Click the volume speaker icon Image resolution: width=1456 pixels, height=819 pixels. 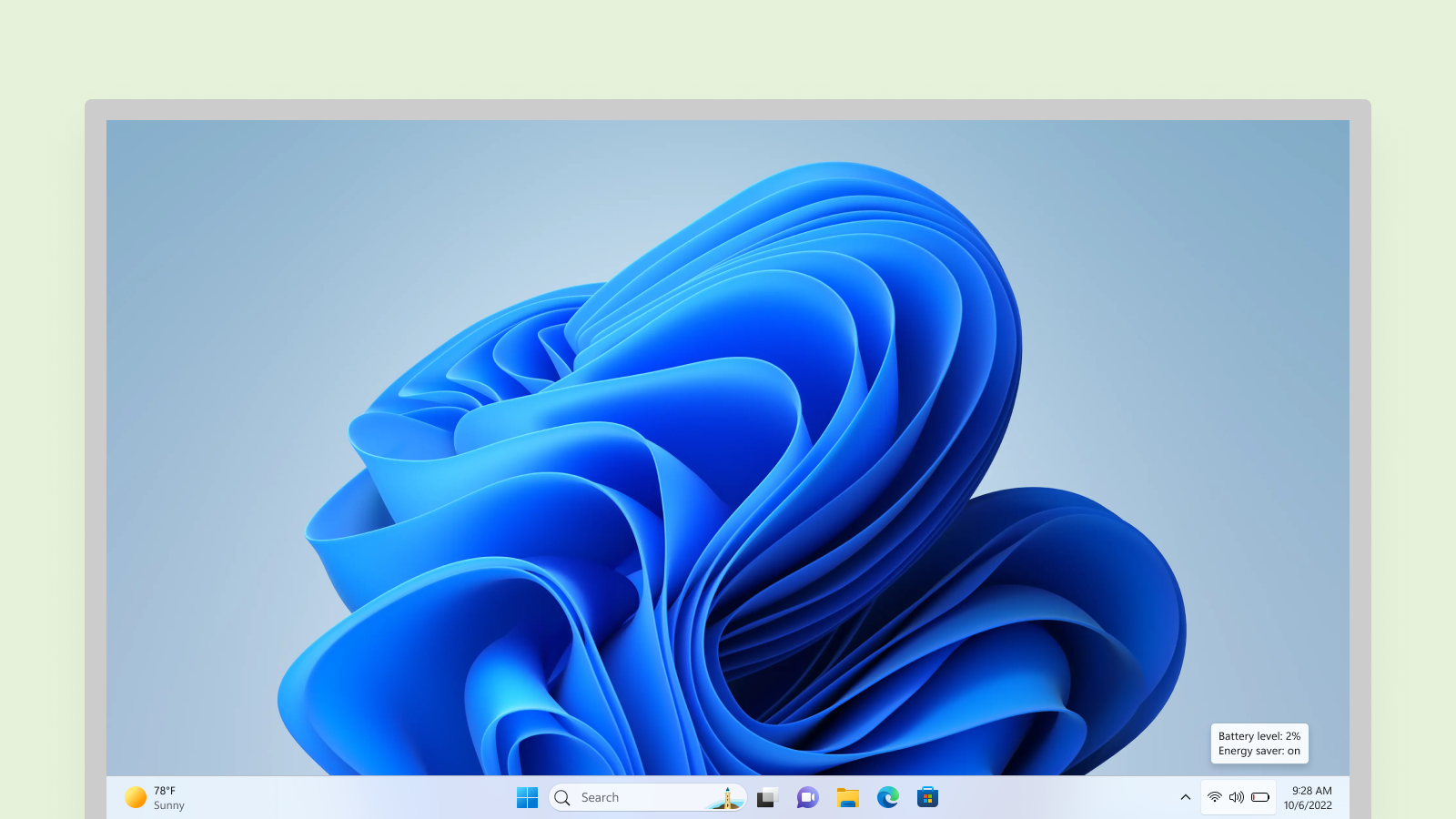click(1236, 797)
